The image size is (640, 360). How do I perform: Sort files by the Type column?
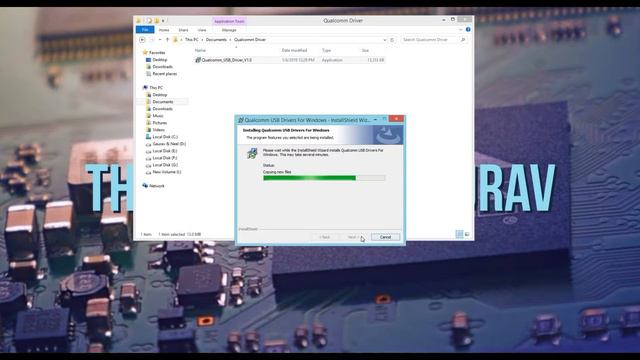point(326,50)
